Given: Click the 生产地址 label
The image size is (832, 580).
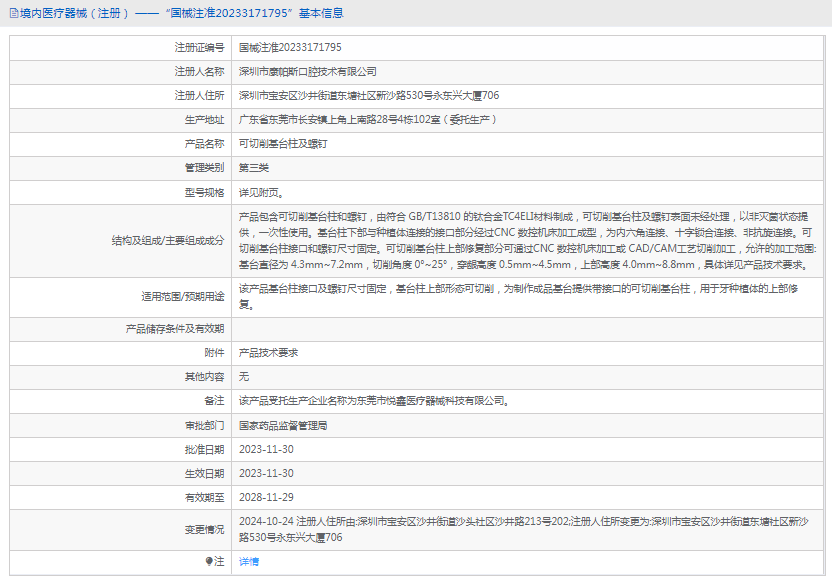Looking at the screenshot, I should [205, 119].
